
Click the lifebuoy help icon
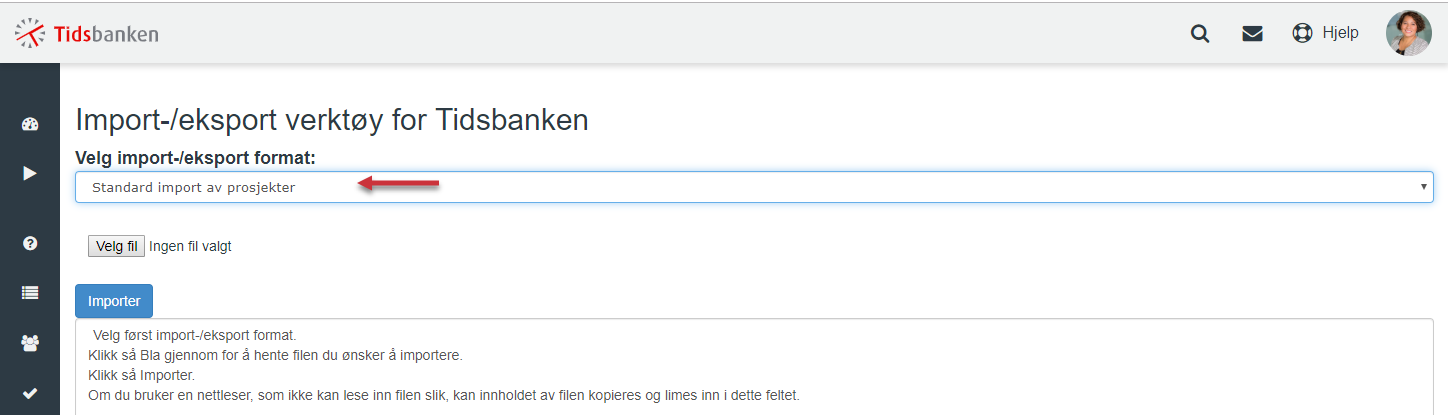click(x=1302, y=33)
